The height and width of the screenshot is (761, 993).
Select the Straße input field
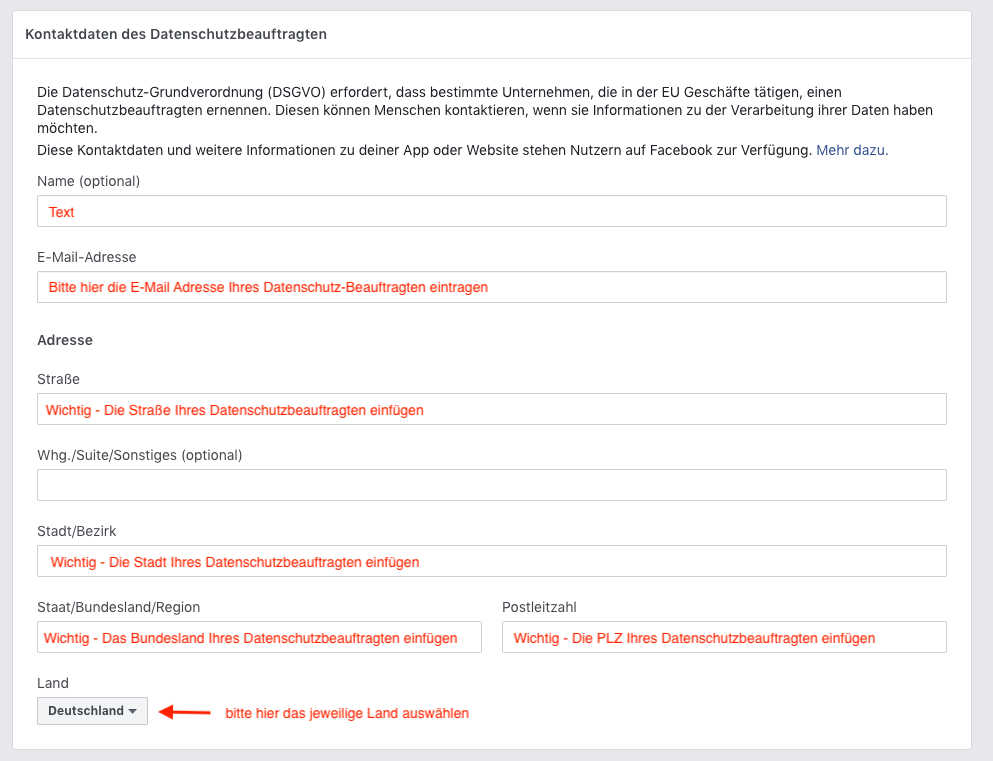tap(491, 410)
